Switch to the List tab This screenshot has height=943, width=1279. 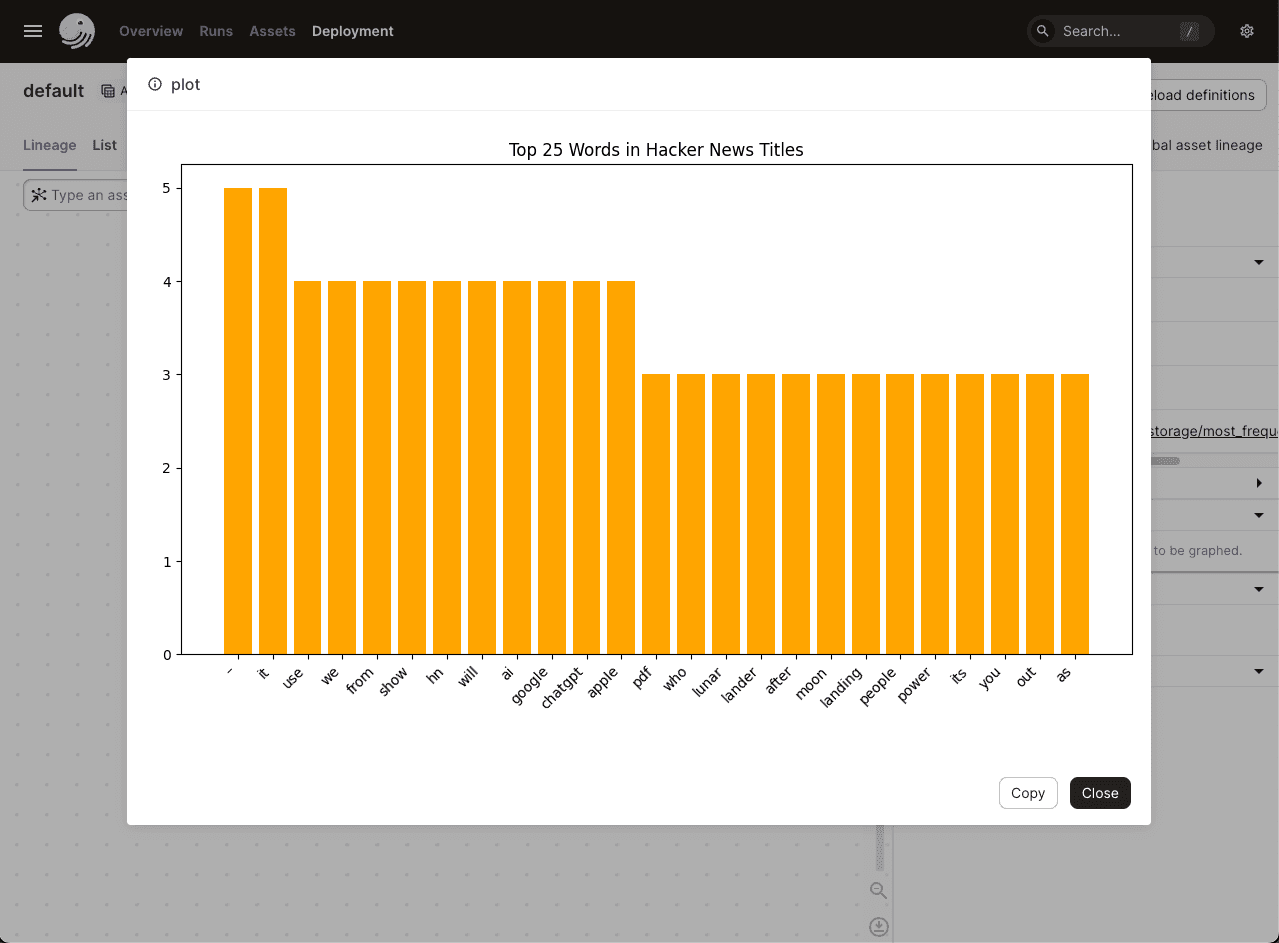[105, 145]
